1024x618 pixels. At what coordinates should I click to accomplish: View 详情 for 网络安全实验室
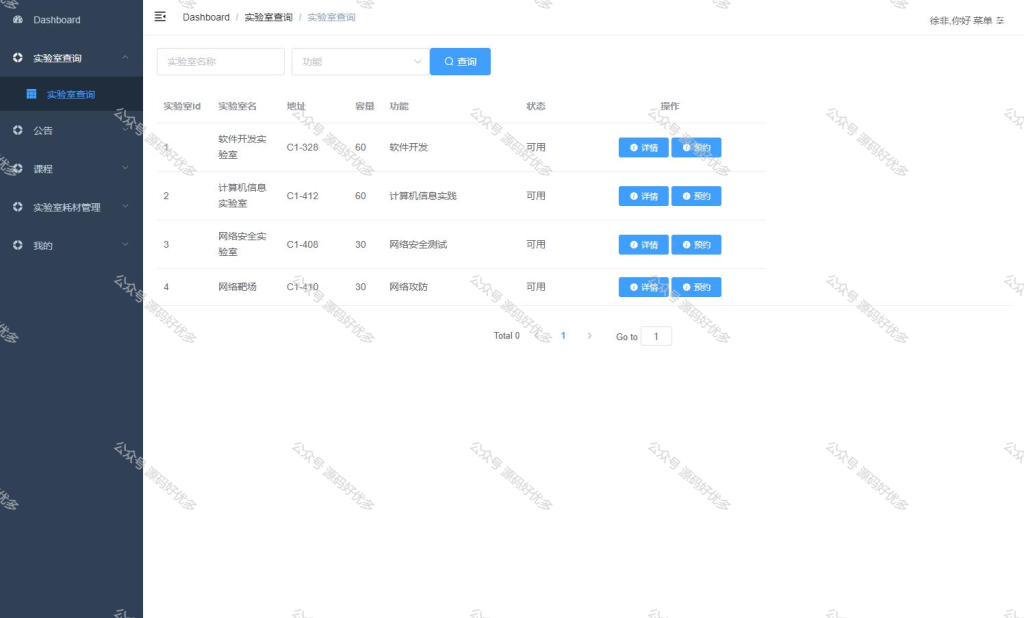(643, 244)
